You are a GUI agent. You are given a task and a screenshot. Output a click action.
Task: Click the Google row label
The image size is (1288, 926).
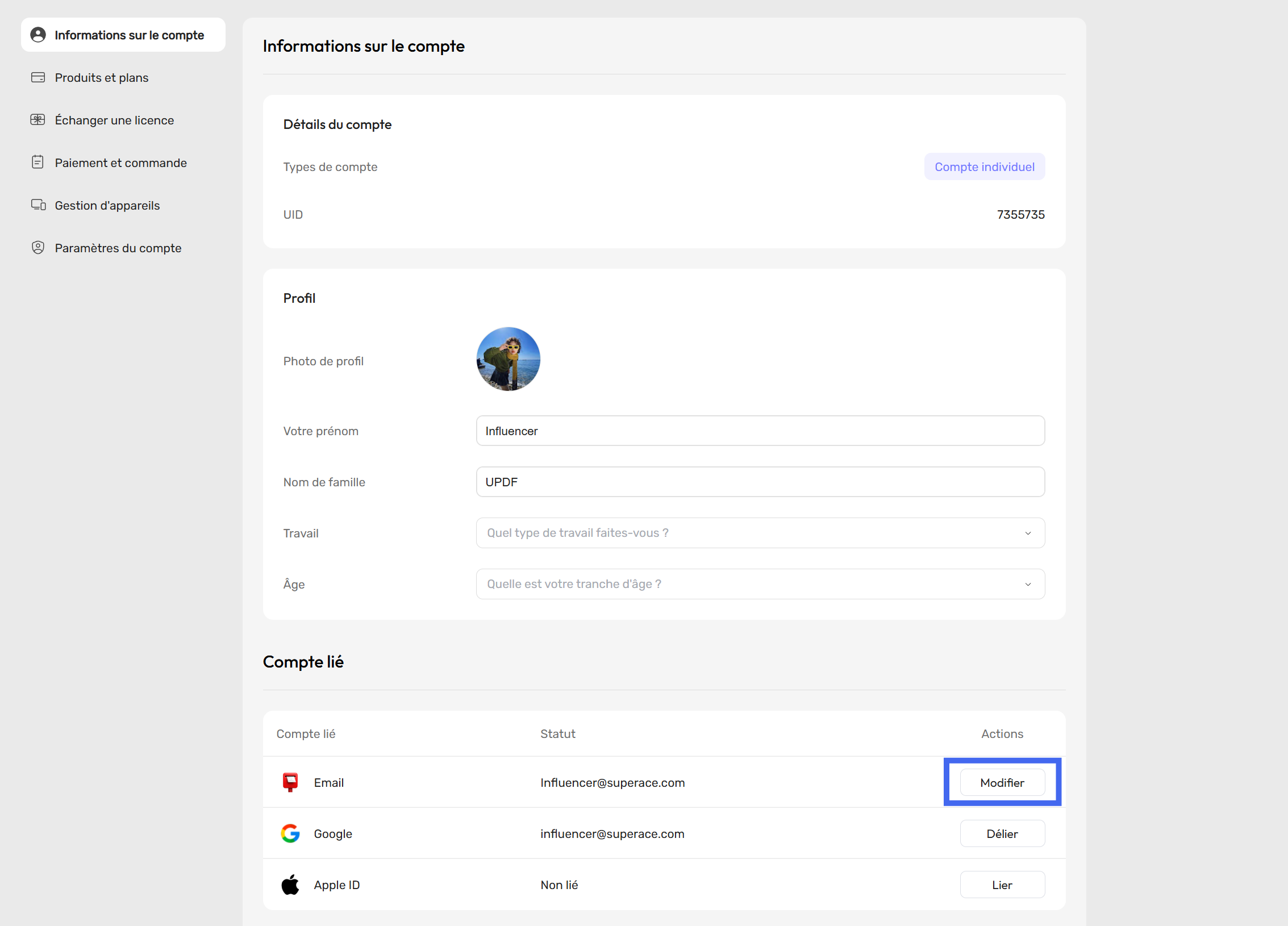tap(333, 833)
